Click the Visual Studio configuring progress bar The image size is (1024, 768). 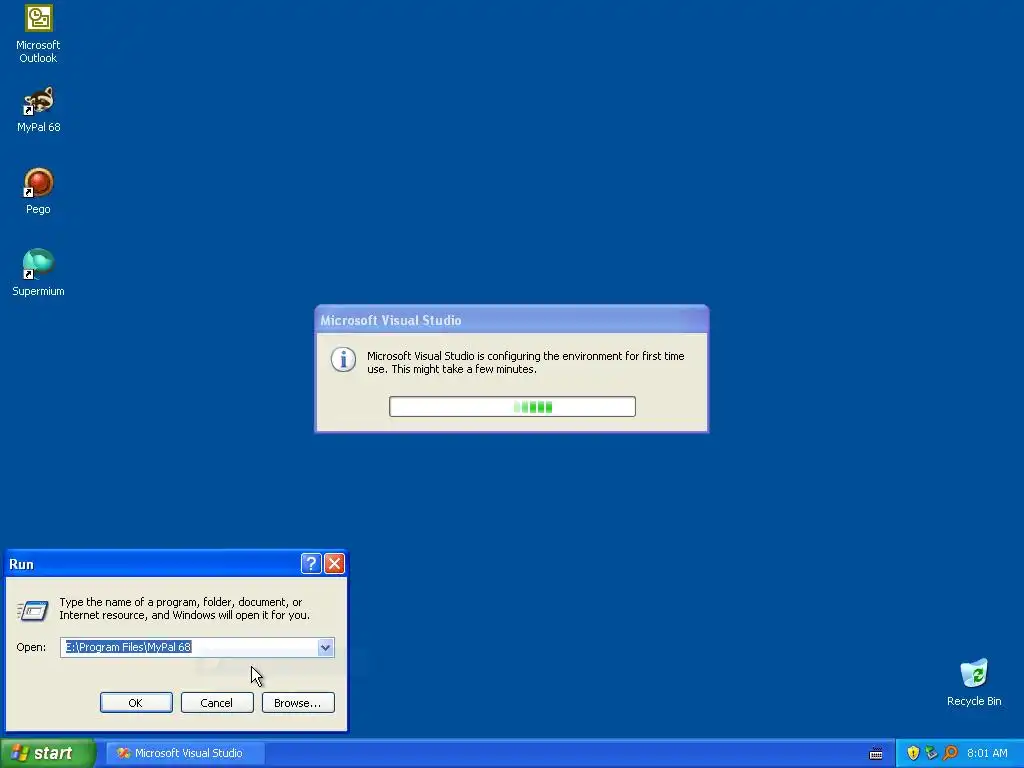(x=512, y=406)
